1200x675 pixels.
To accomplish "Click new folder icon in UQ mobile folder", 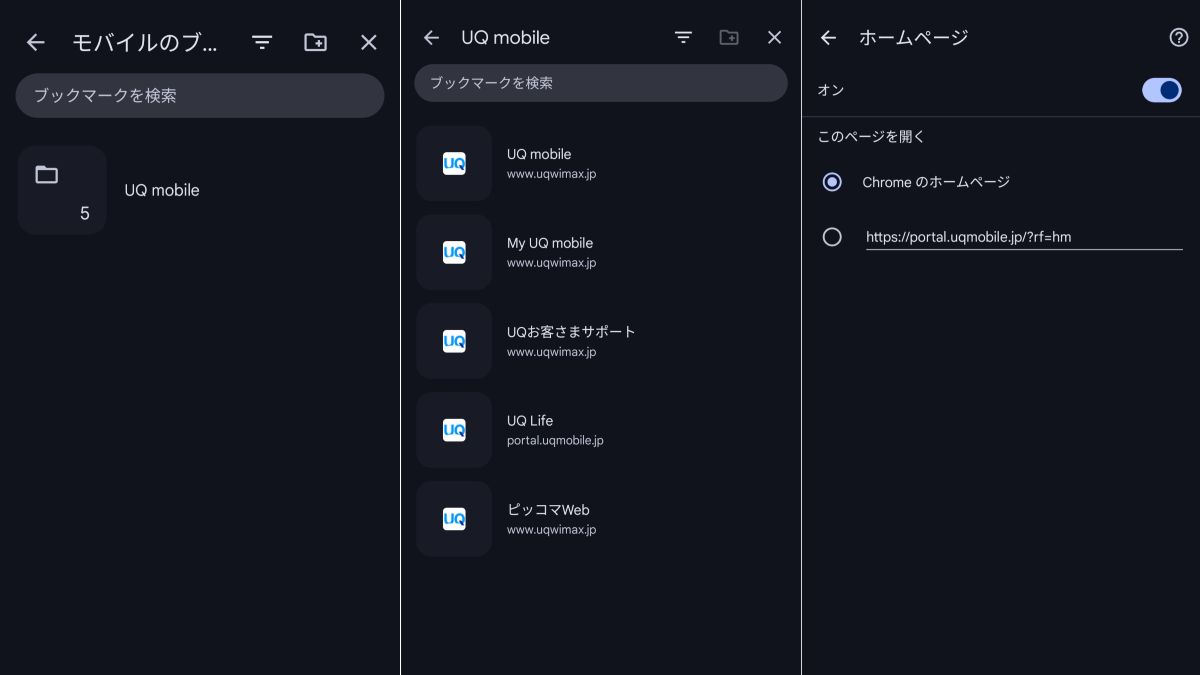I will tap(729, 38).
